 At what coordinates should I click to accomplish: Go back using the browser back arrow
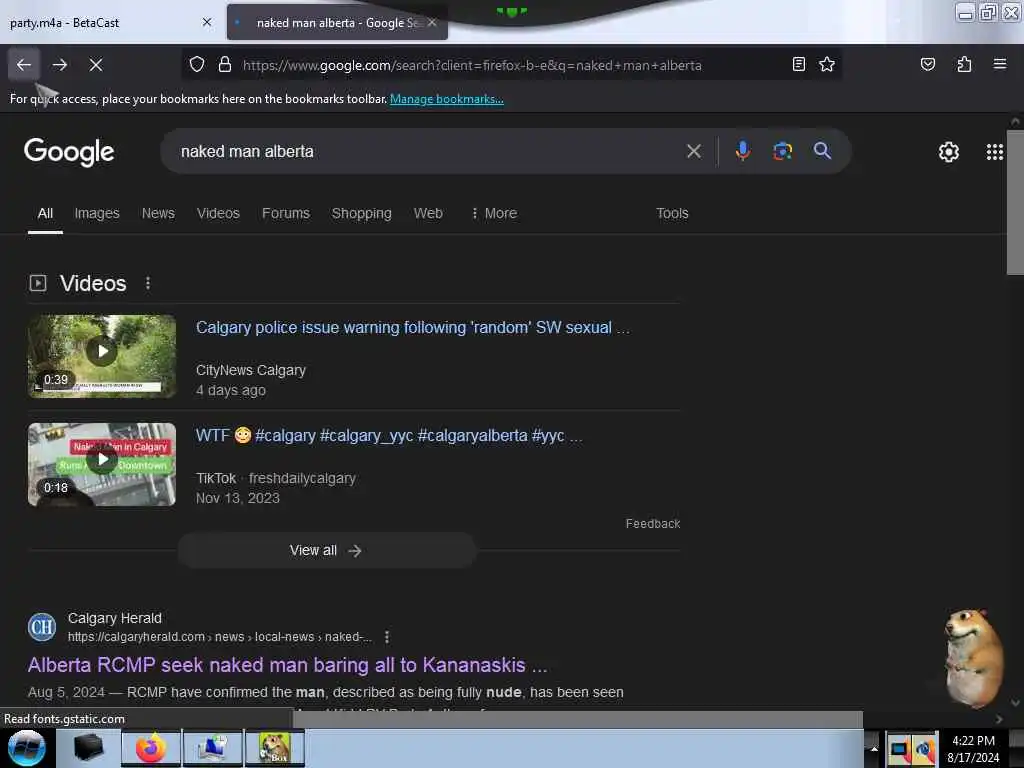[24, 65]
